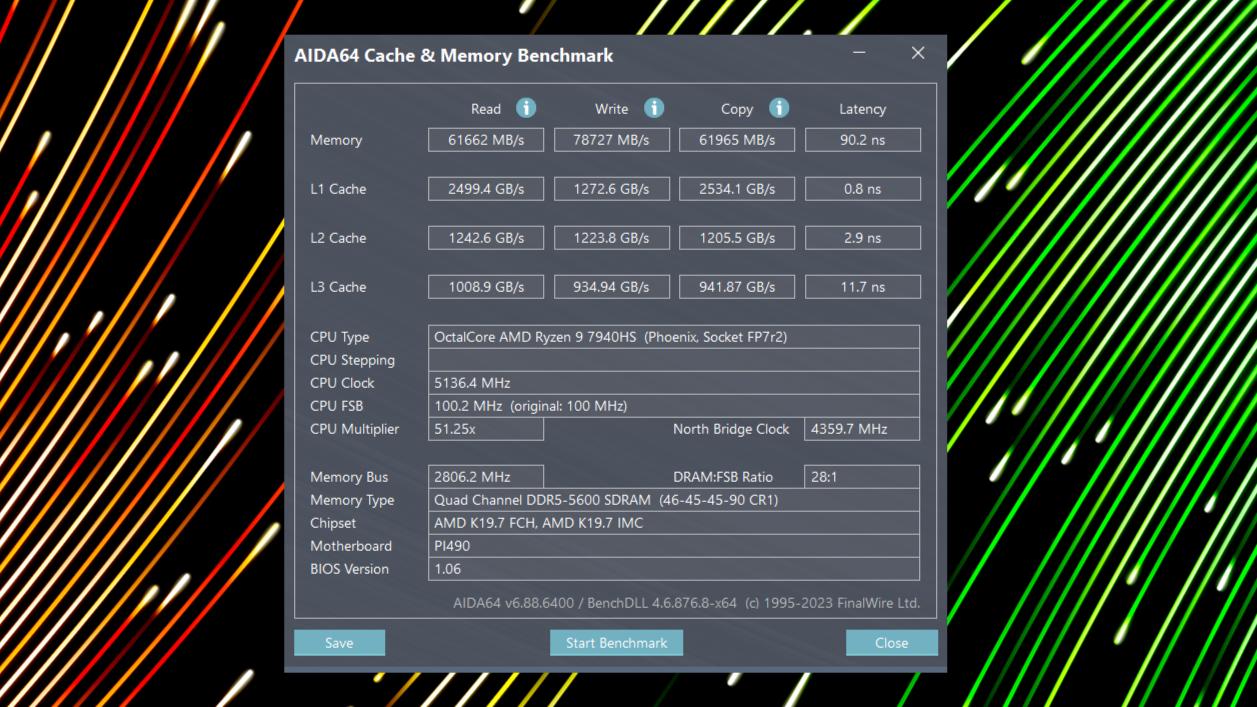1257x707 pixels.
Task: Click the Copy column header label
Action: [x=737, y=109]
